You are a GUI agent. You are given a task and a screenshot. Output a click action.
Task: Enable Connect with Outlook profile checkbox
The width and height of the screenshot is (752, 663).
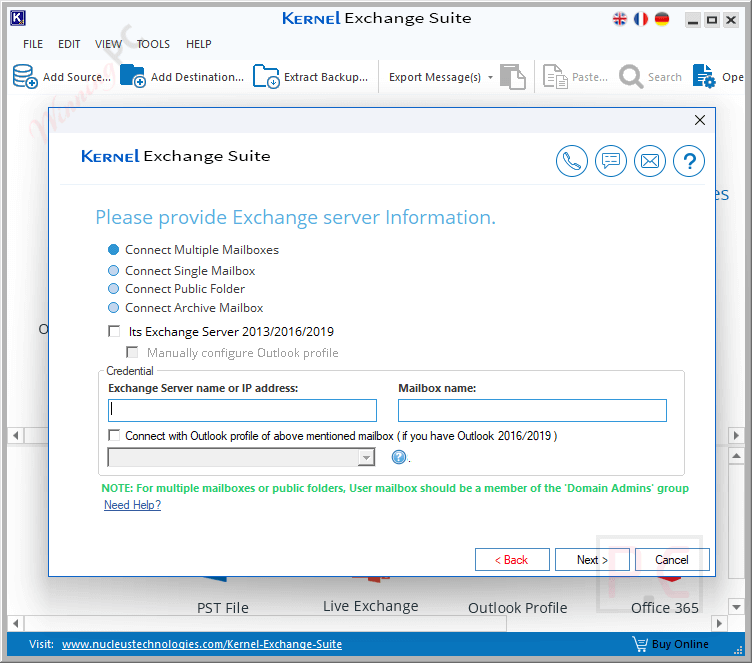click(x=114, y=436)
